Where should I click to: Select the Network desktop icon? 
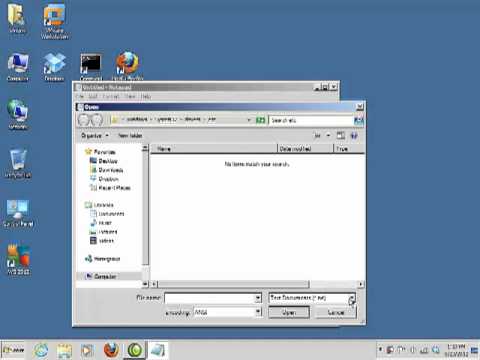click(x=18, y=114)
